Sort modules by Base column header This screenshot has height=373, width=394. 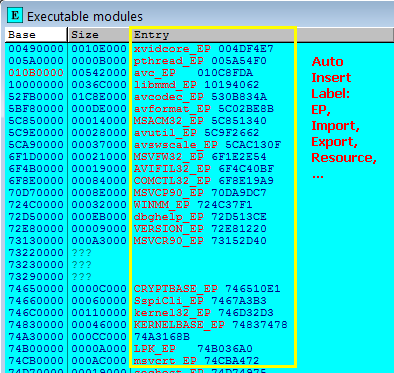click(36, 35)
